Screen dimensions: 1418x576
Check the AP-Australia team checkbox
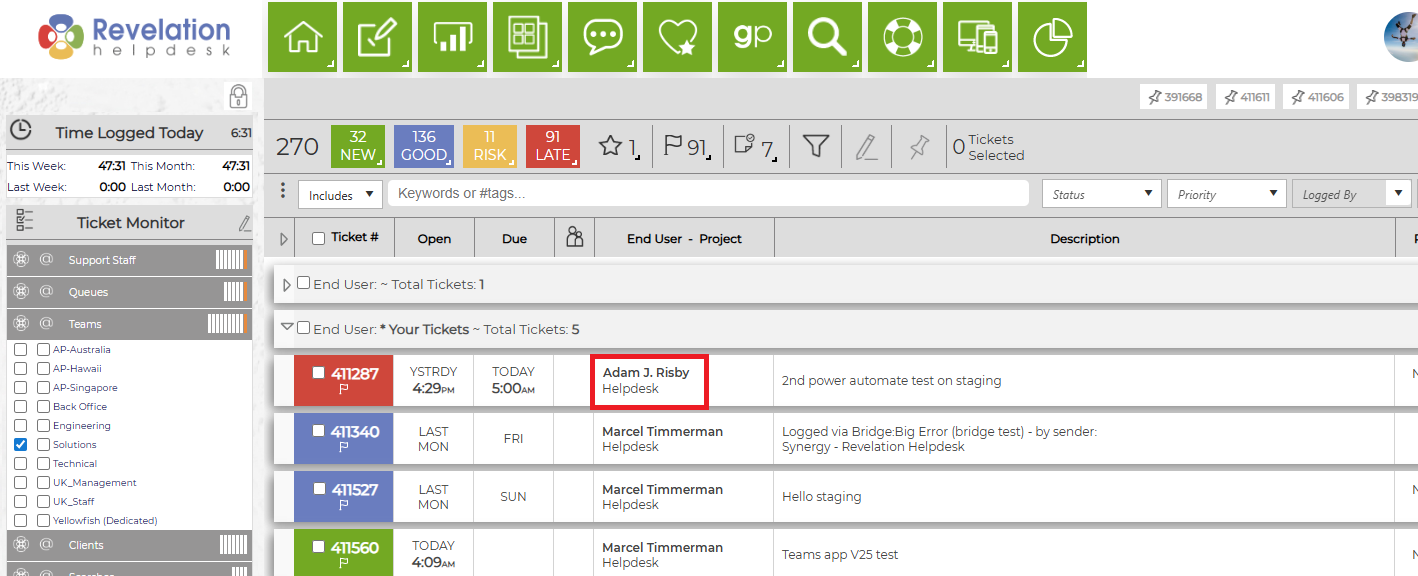[x=20, y=350]
